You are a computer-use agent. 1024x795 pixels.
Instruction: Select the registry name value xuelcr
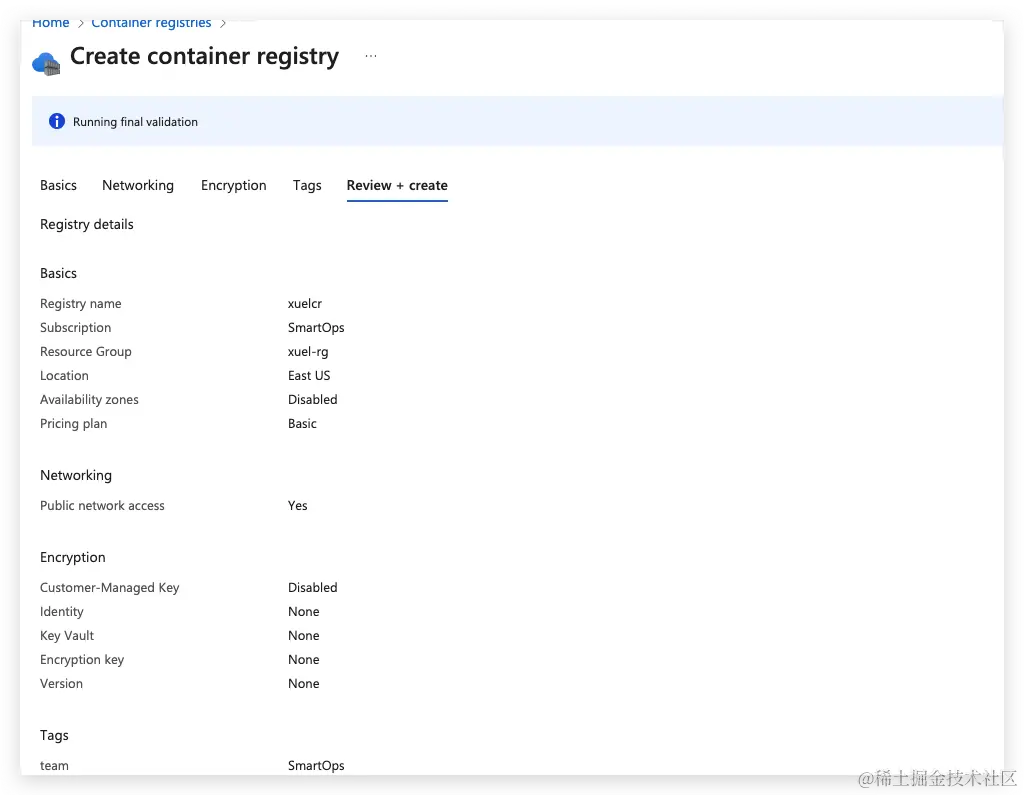pos(305,303)
